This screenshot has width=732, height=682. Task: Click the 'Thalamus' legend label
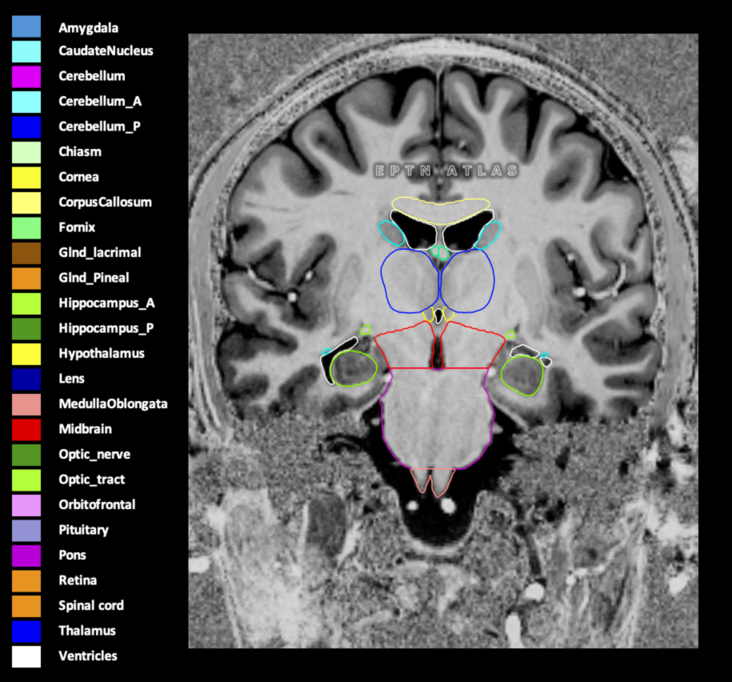[87, 631]
